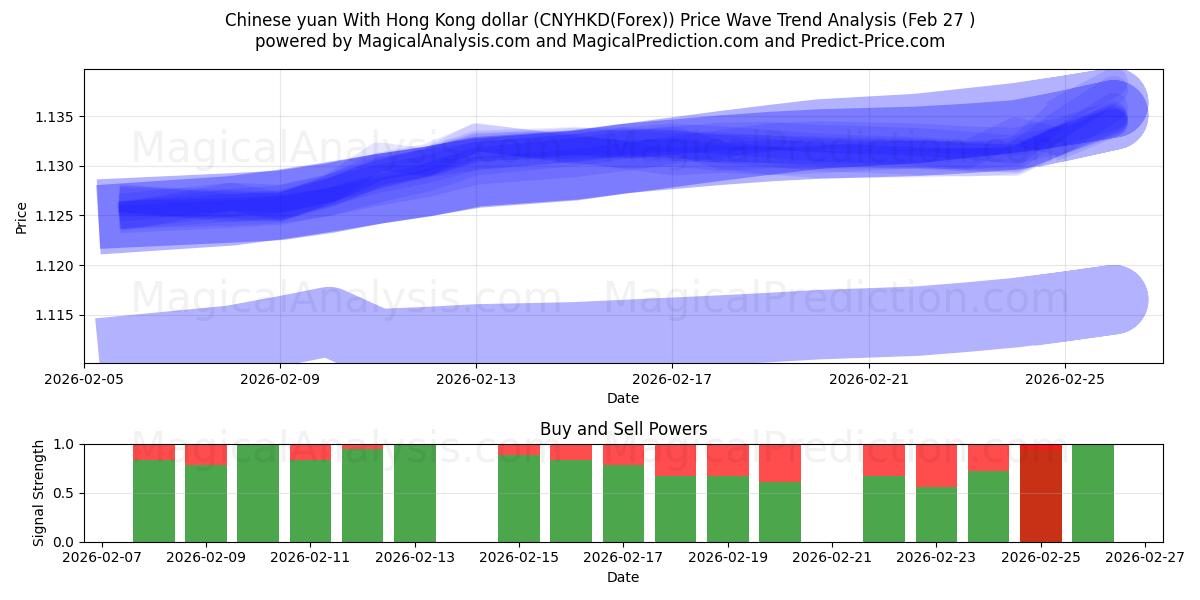Select green bar above 2026-02-09 signal tick
This screenshot has width=1200, height=600.
pos(206,504)
